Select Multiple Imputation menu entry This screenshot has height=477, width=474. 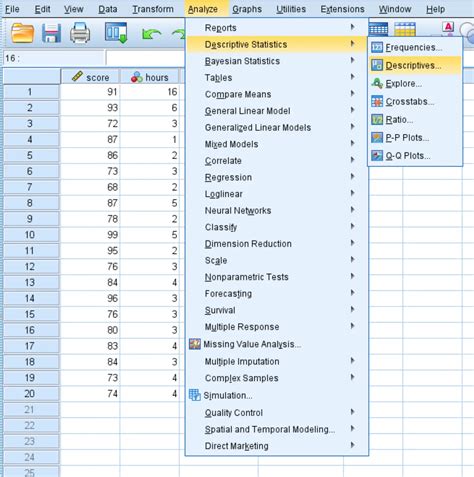pos(277,361)
